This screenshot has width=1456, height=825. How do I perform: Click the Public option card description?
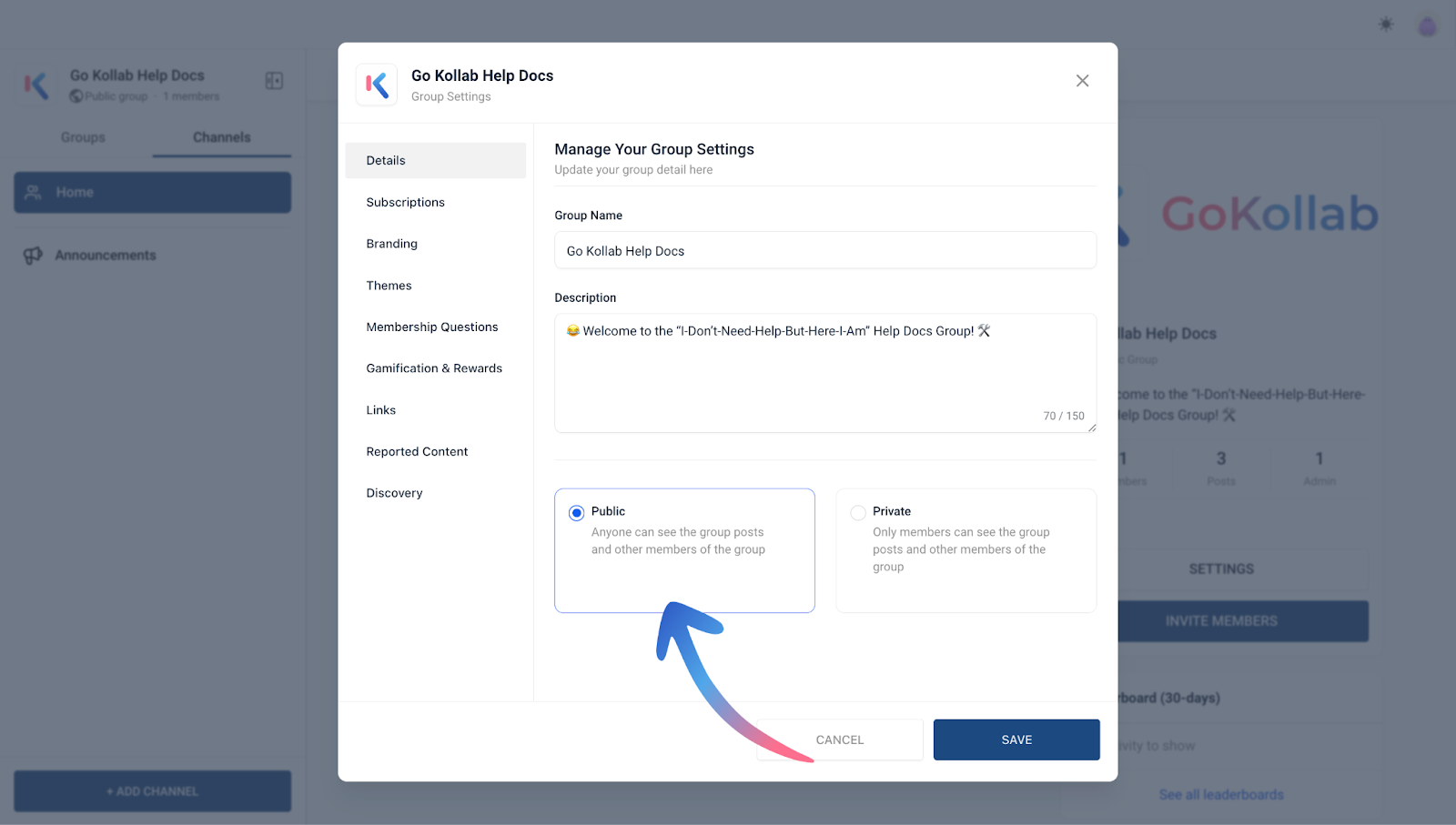678,540
